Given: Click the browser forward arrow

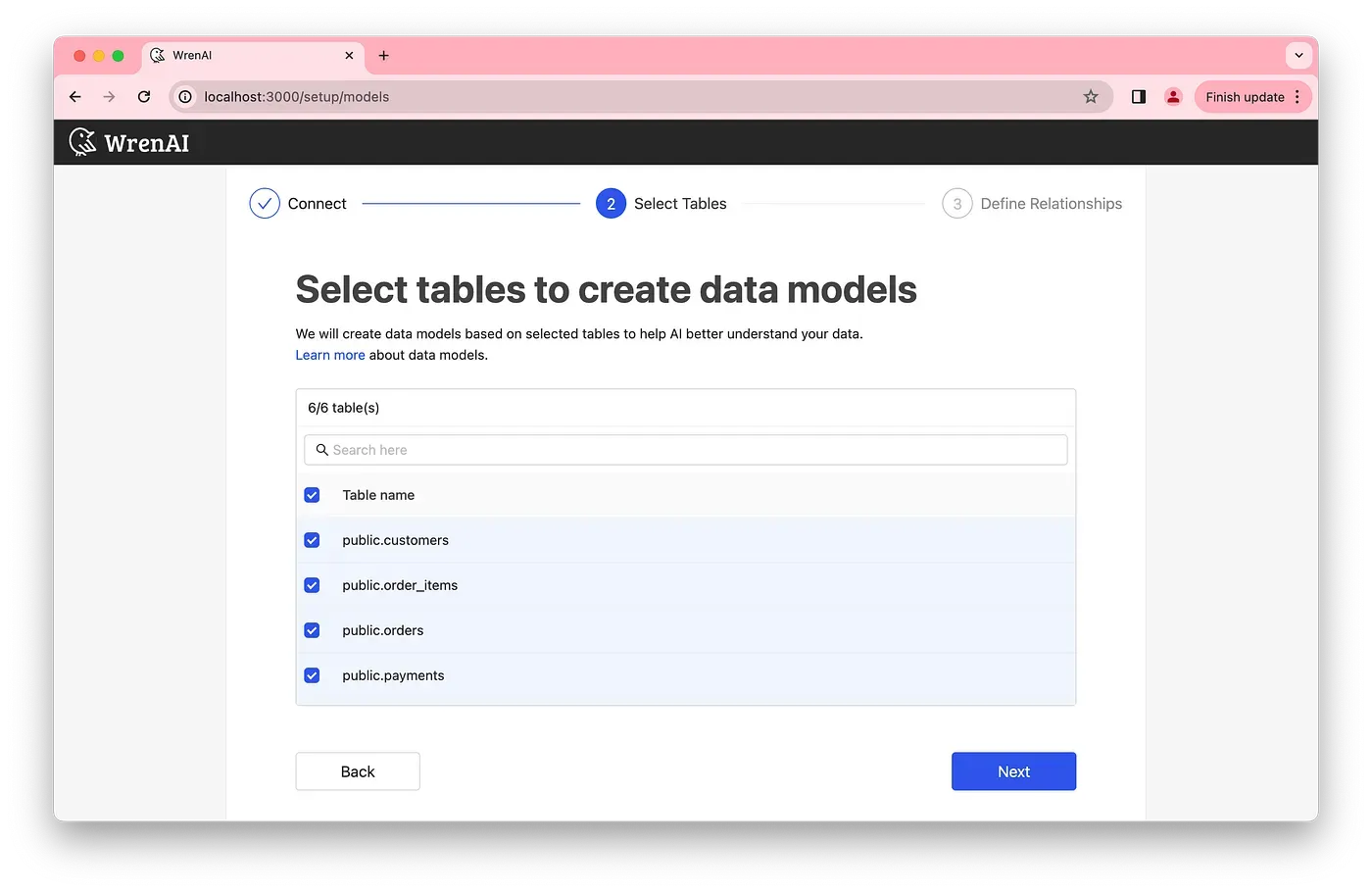Looking at the screenshot, I should point(109,96).
